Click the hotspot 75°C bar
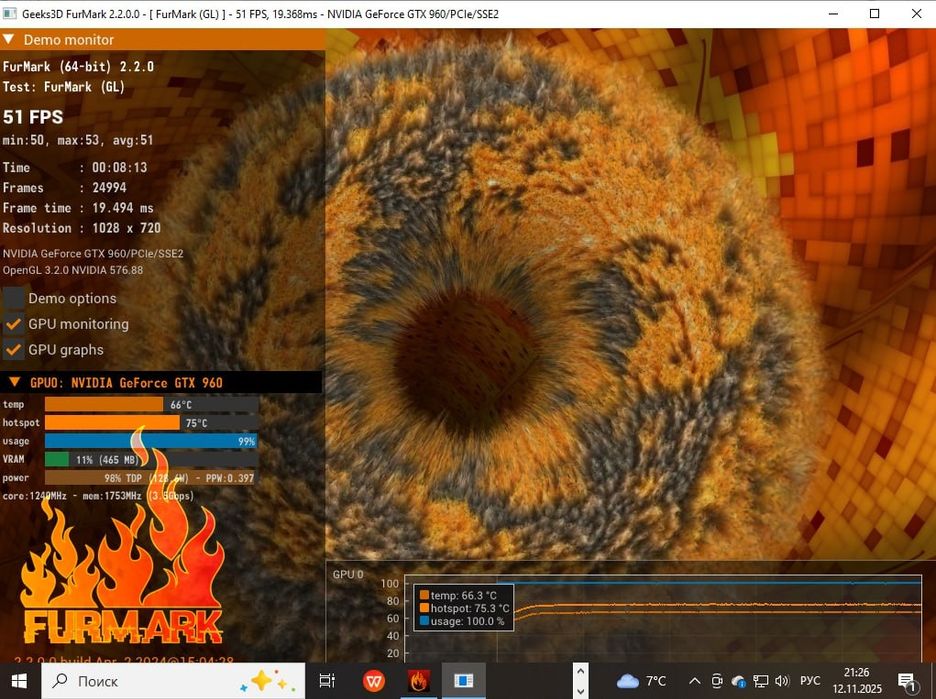Viewport: 936px width, 699px height. pyautogui.click(x=152, y=423)
